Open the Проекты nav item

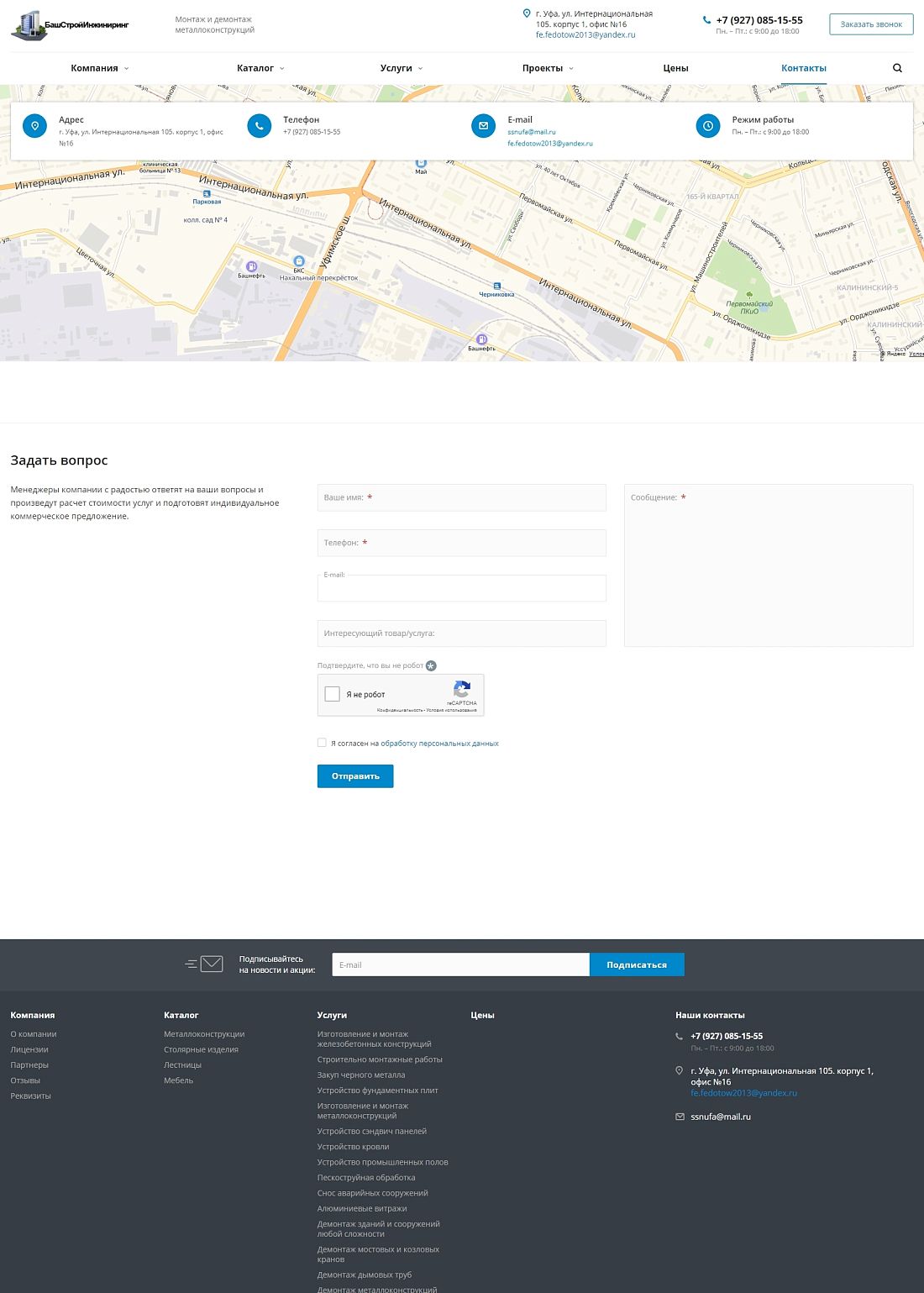[x=543, y=68]
